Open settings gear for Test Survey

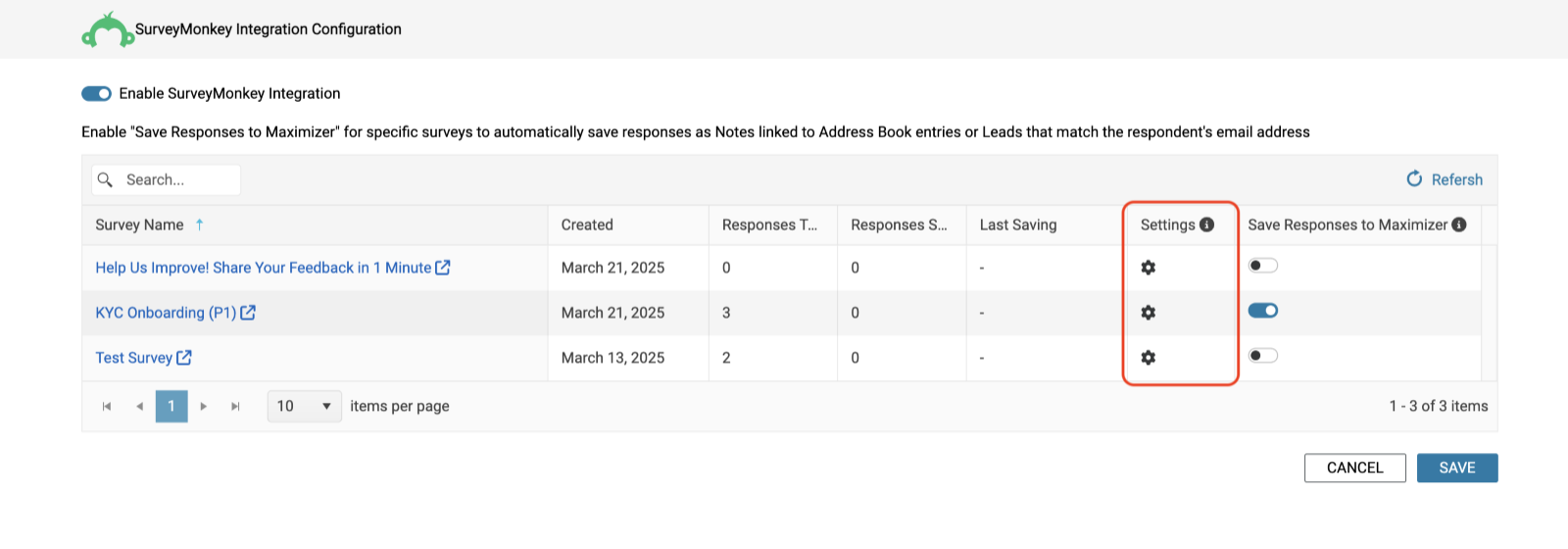pos(1148,358)
